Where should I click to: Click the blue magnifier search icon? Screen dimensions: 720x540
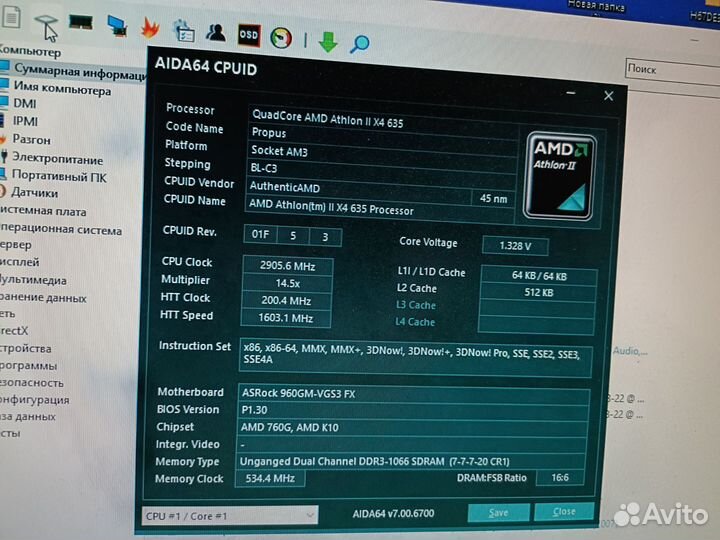pyautogui.click(x=359, y=45)
